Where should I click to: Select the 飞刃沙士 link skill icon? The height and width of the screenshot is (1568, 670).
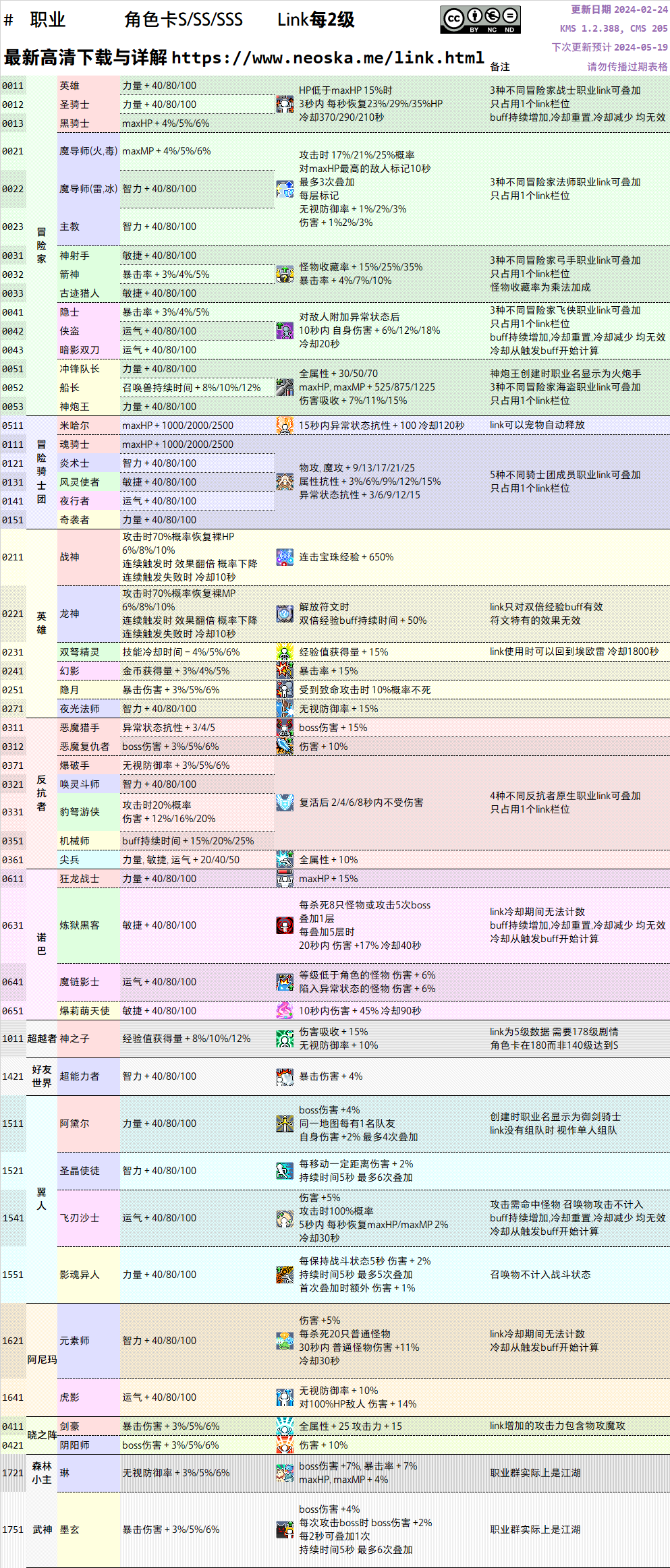point(285,1218)
